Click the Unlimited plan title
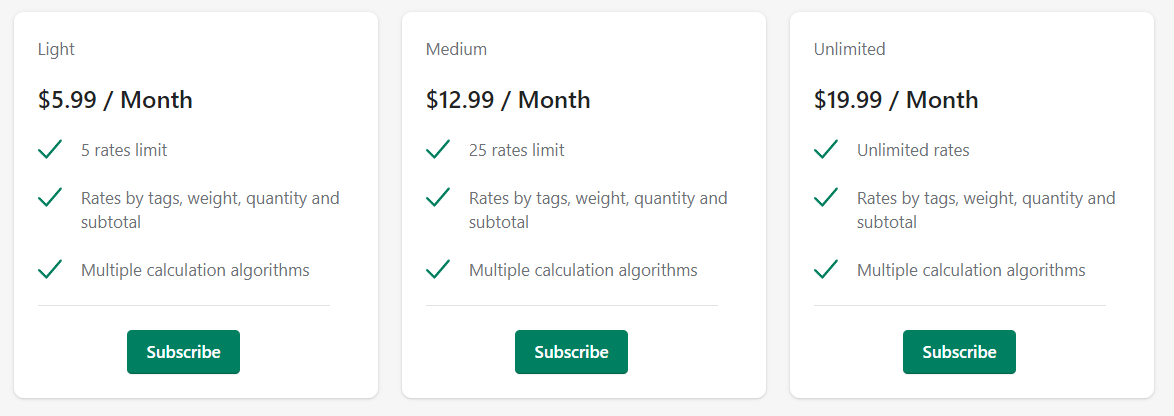This screenshot has width=1174, height=416. pos(850,49)
